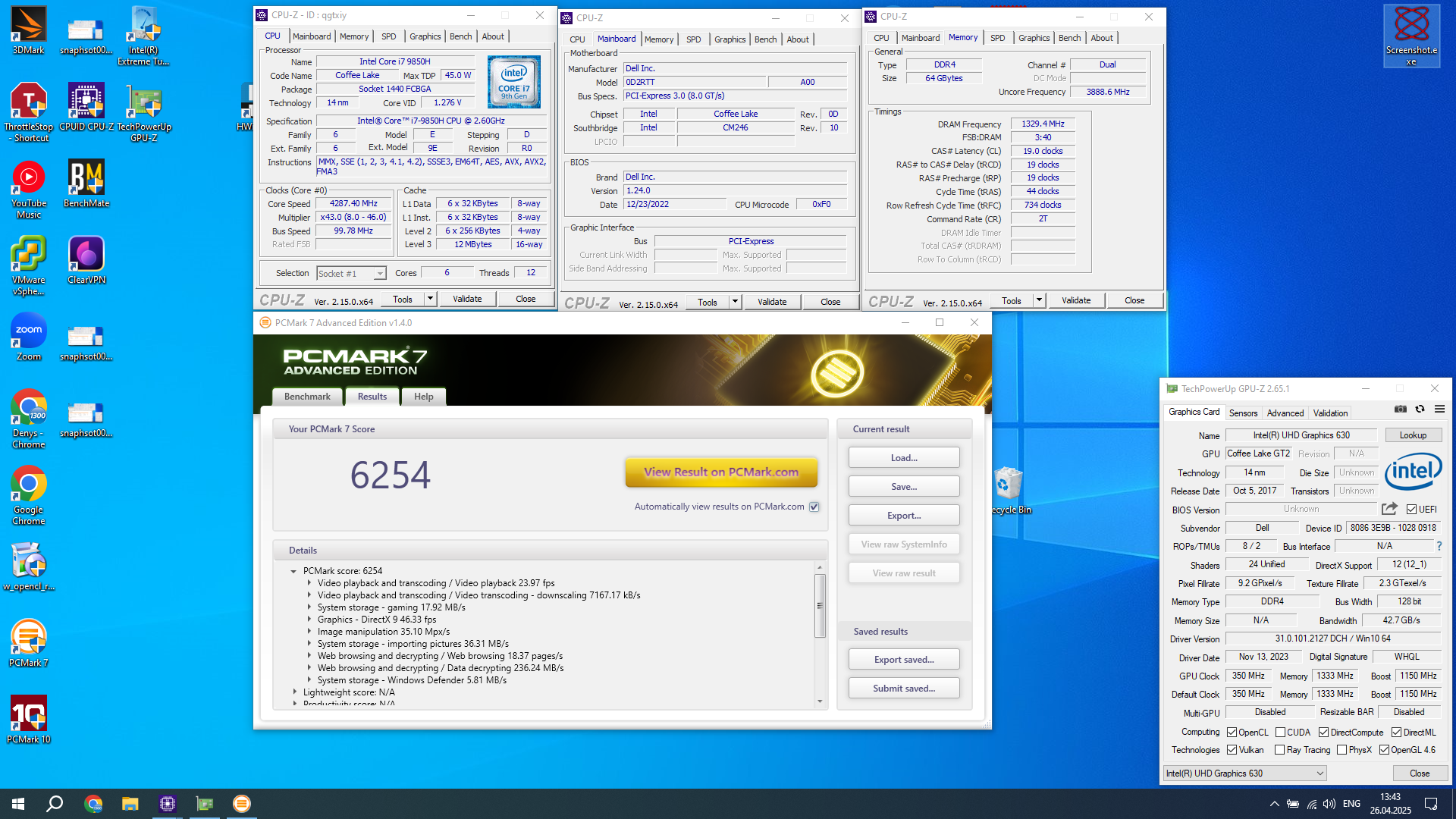1456x819 pixels.
Task: Open SPD tab in Memory CPU-Z window
Action: pyautogui.click(x=997, y=38)
